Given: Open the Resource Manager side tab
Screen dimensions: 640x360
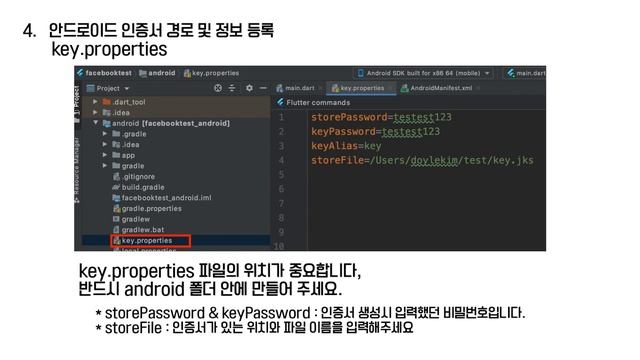Looking at the screenshot, I should tap(77, 169).
